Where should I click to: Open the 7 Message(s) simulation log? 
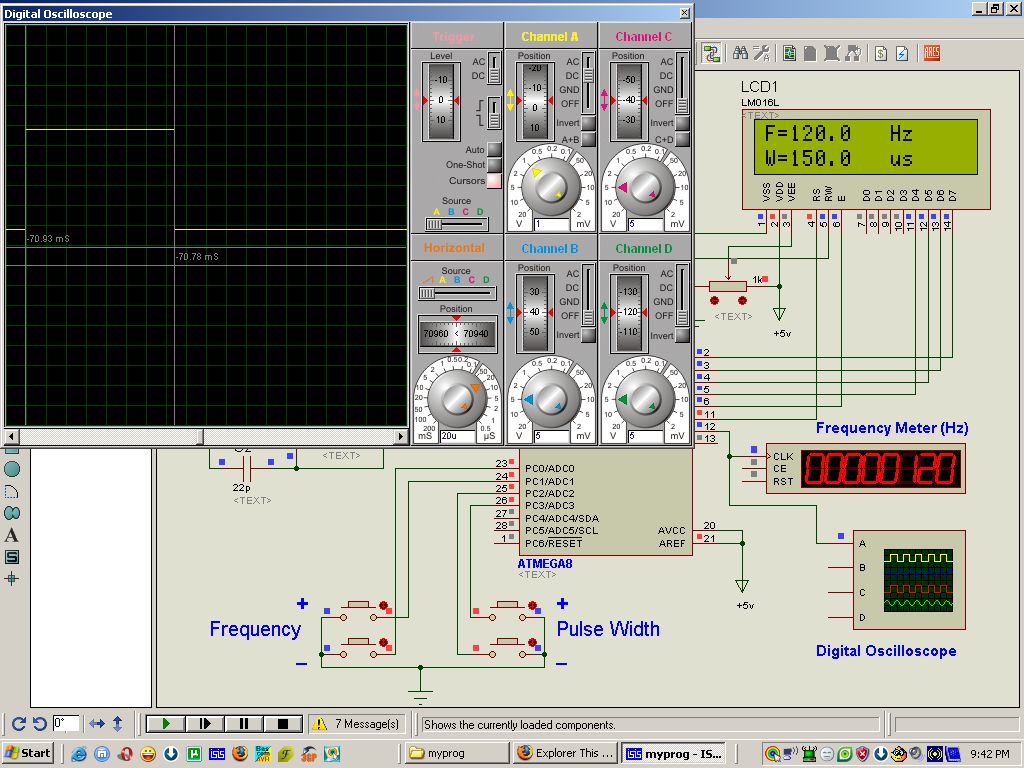357,723
